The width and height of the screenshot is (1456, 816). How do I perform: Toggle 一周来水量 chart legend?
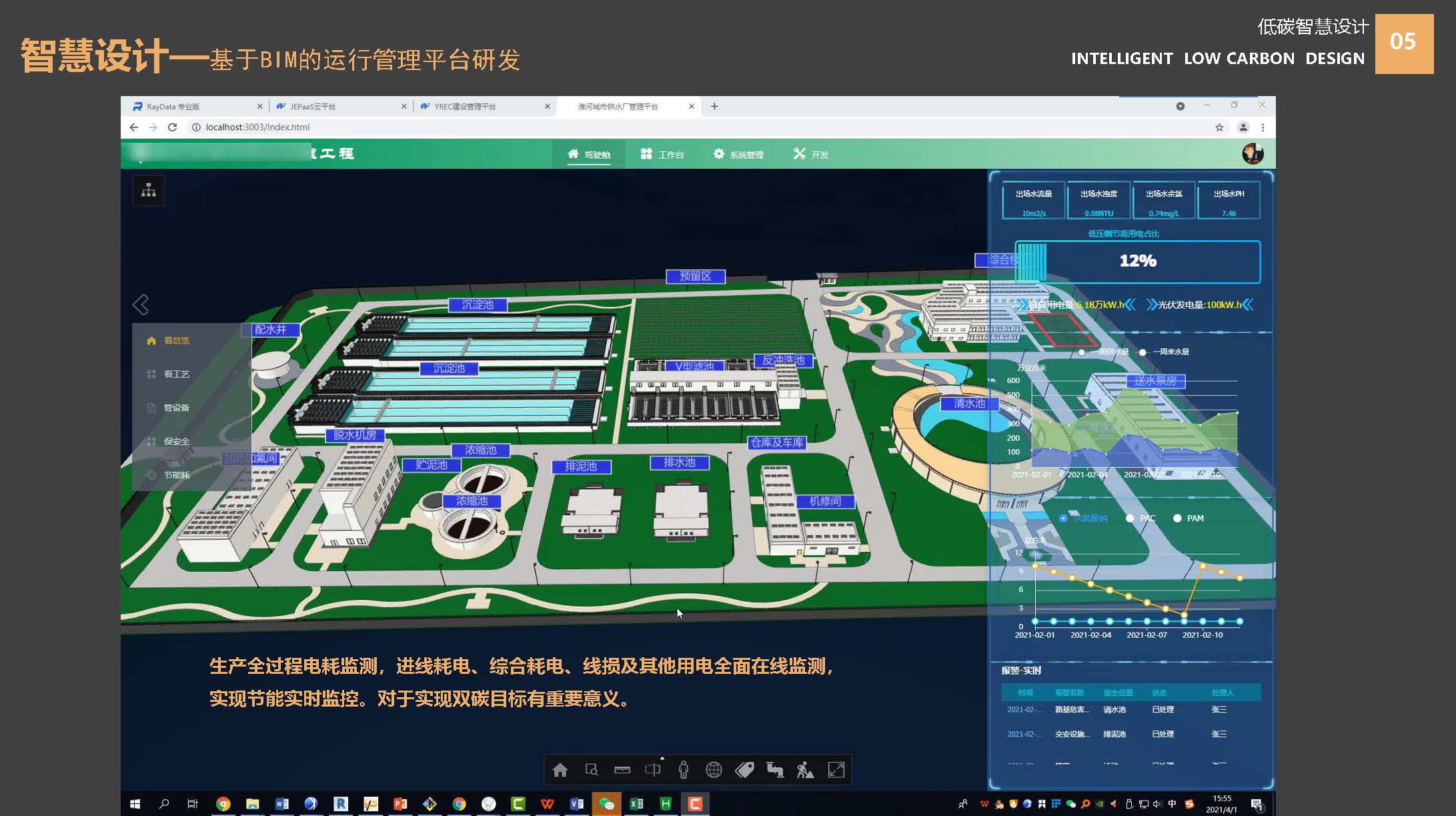tap(1165, 352)
